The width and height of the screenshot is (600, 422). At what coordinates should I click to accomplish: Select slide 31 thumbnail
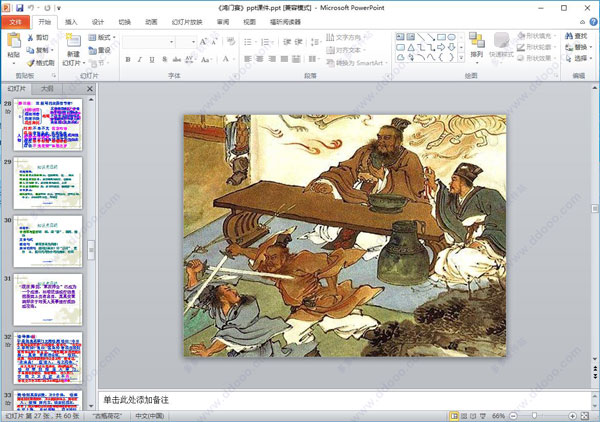pyautogui.click(x=48, y=300)
